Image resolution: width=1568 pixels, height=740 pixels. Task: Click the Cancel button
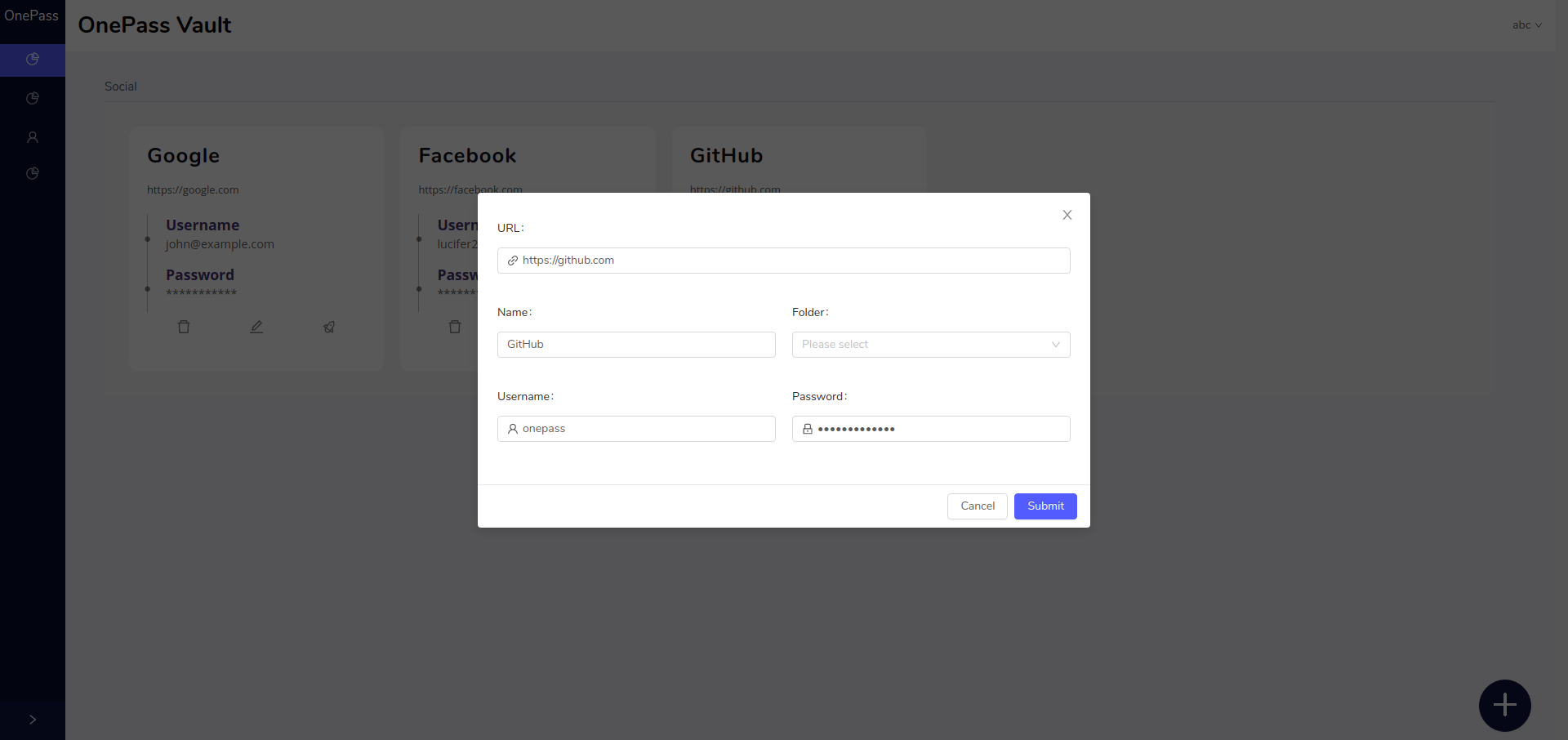(977, 506)
